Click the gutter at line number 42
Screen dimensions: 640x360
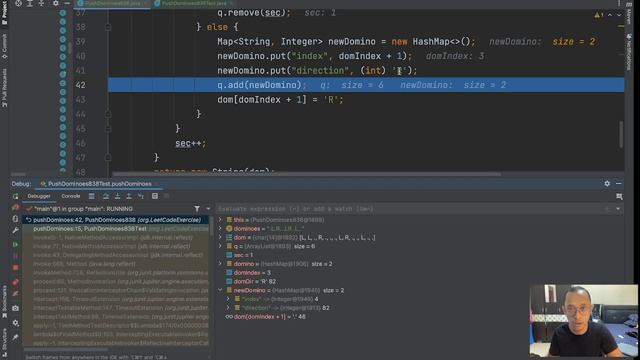click(81, 85)
